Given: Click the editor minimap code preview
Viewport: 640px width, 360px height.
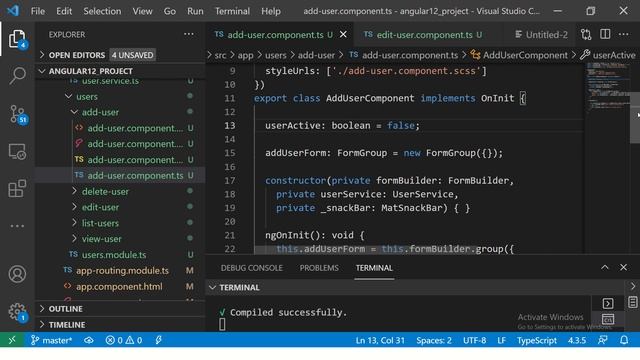Looking at the screenshot, I should [607, 88].
